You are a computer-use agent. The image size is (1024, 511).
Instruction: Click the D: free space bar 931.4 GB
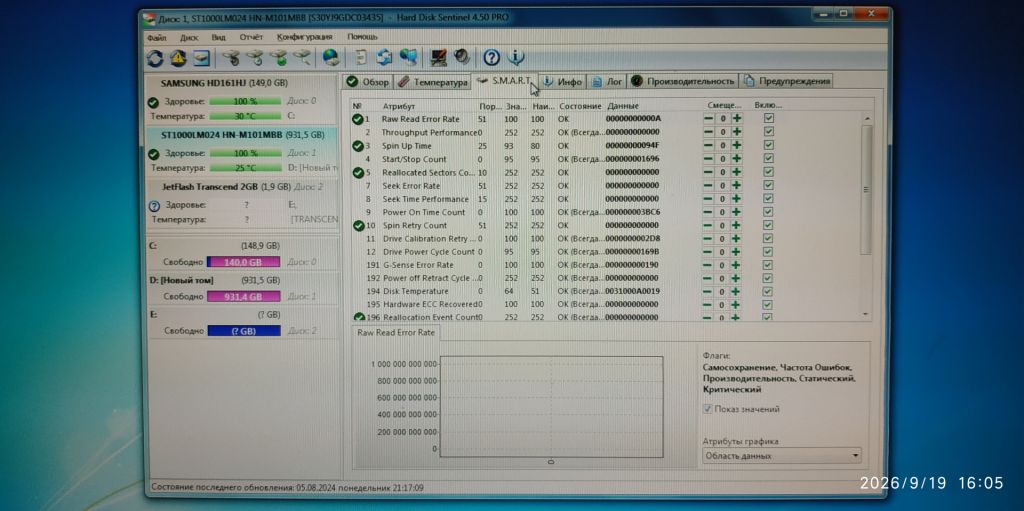pyautogui.click(x=244, y=296)
